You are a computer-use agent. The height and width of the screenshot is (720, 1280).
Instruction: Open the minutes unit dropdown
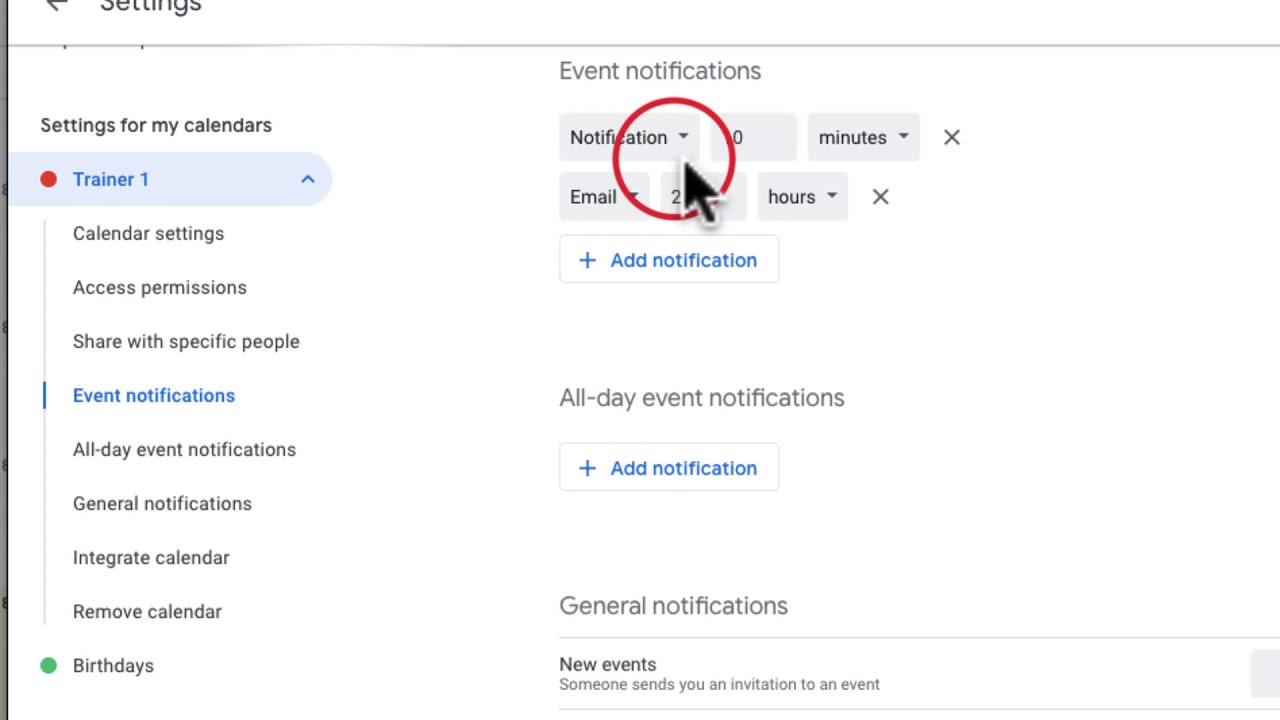click(863, 137)
